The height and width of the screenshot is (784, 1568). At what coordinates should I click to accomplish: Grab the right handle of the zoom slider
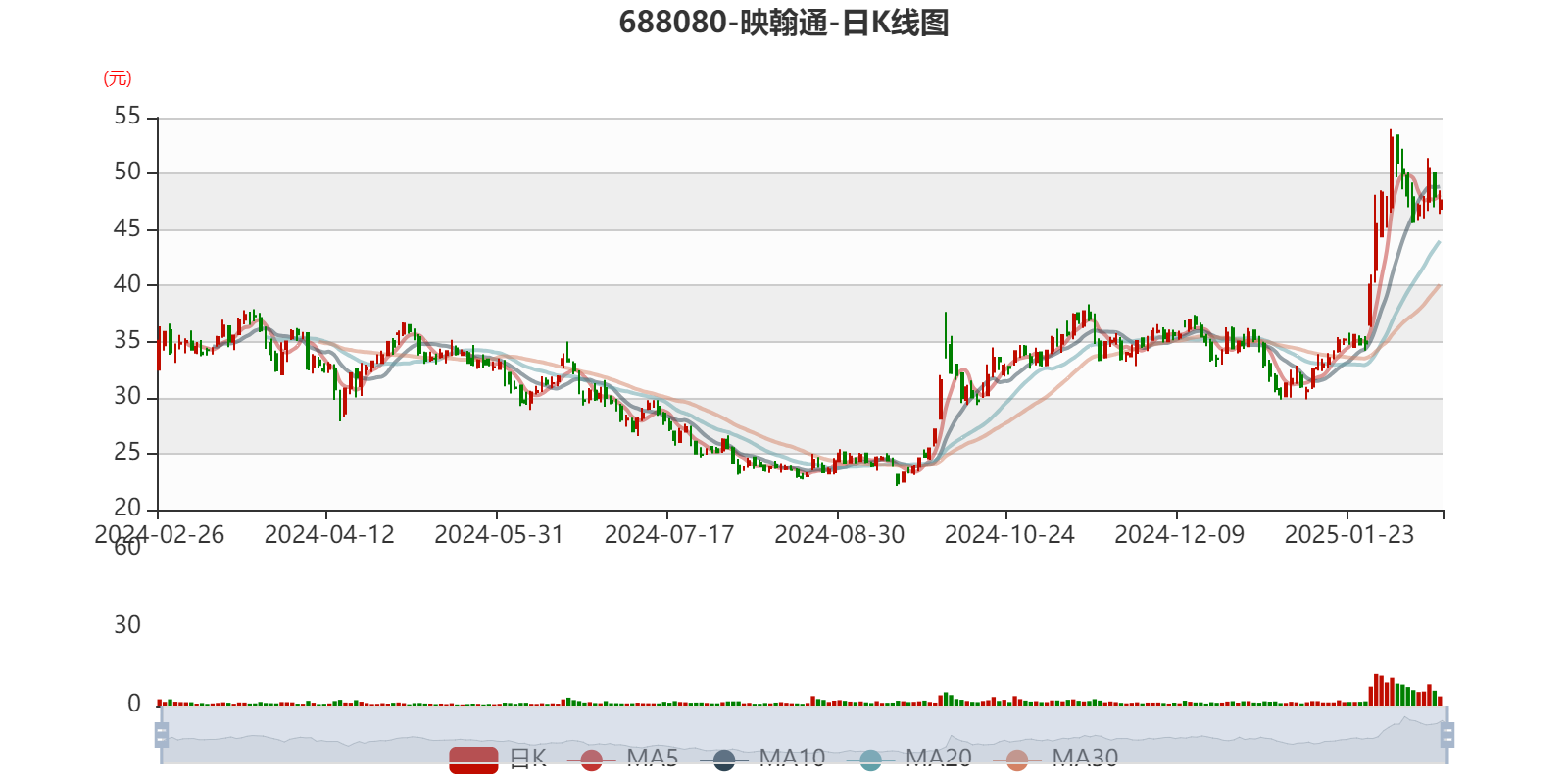click(x=1447, y=735)
